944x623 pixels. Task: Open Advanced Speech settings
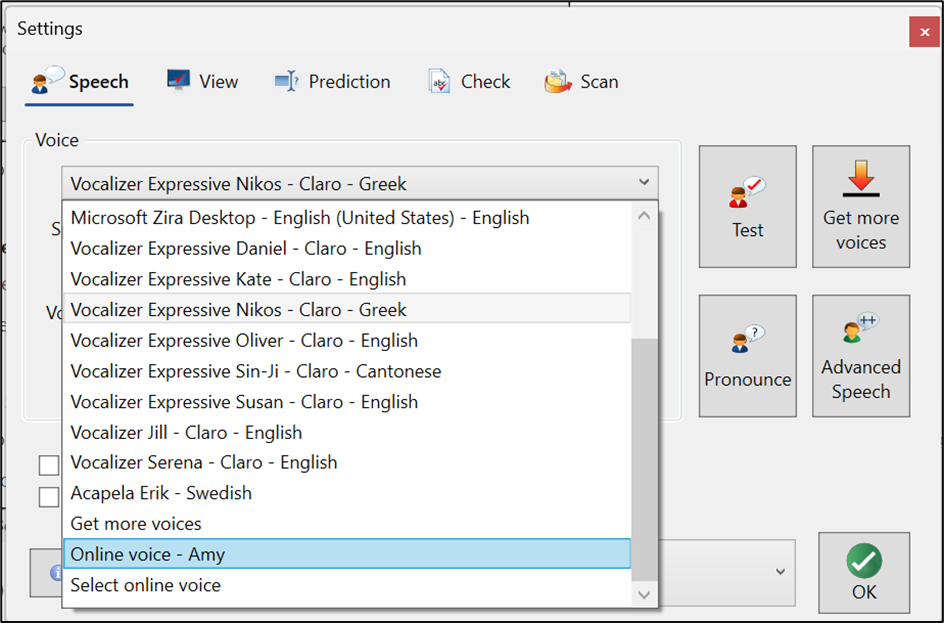(861, 356)
